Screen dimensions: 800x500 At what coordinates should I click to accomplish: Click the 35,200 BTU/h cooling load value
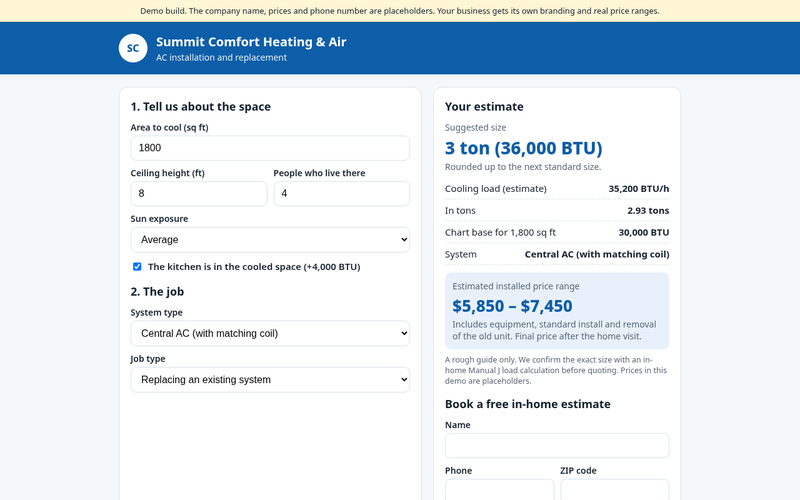(x=639, y=189)
